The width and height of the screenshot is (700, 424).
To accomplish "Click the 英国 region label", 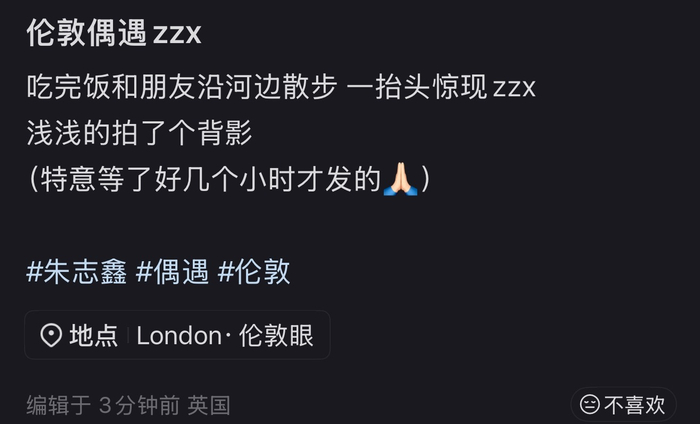I will (x=209, y=405).
